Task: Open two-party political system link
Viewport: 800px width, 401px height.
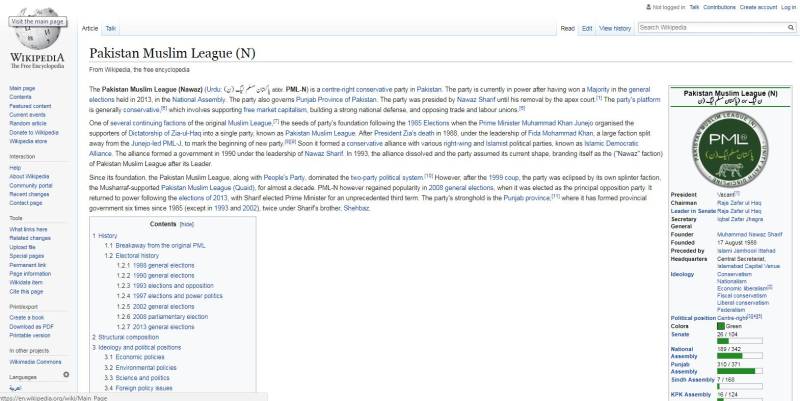Action: pyautogui.click(x=387, y=178)
